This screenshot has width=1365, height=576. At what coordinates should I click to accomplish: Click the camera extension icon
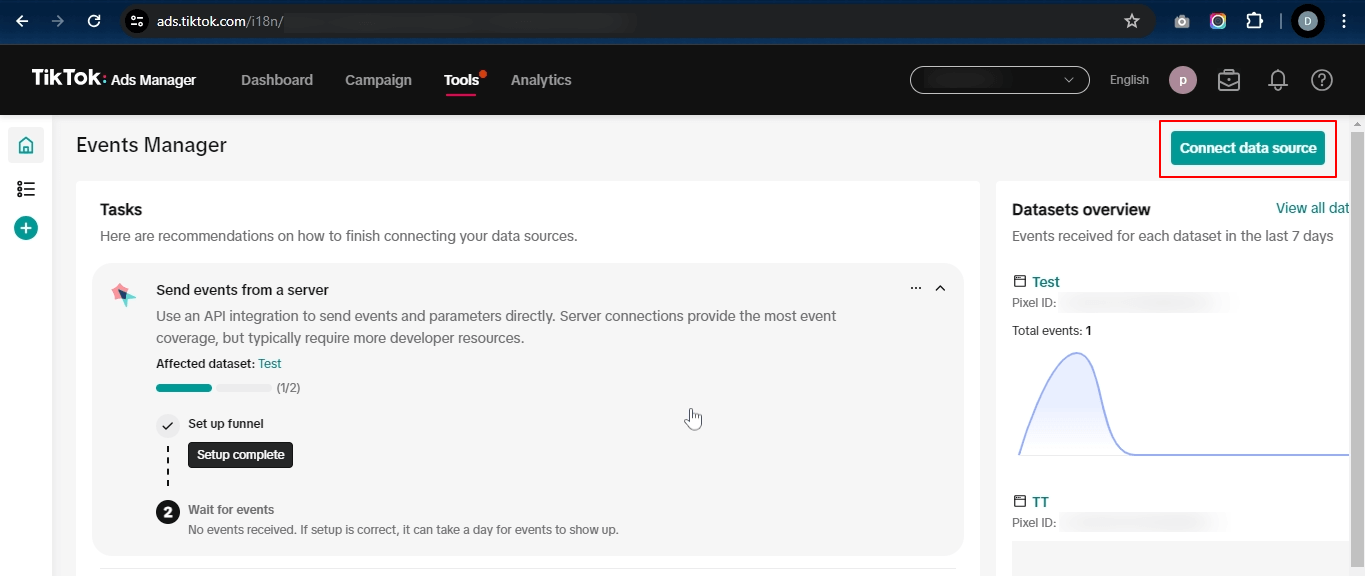[x=1182, y=21]
